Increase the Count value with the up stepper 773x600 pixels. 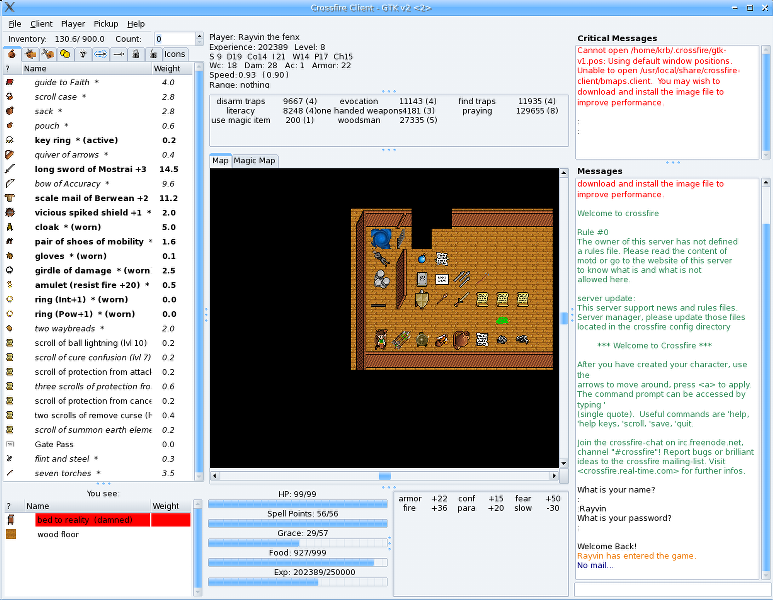point(200,36)
